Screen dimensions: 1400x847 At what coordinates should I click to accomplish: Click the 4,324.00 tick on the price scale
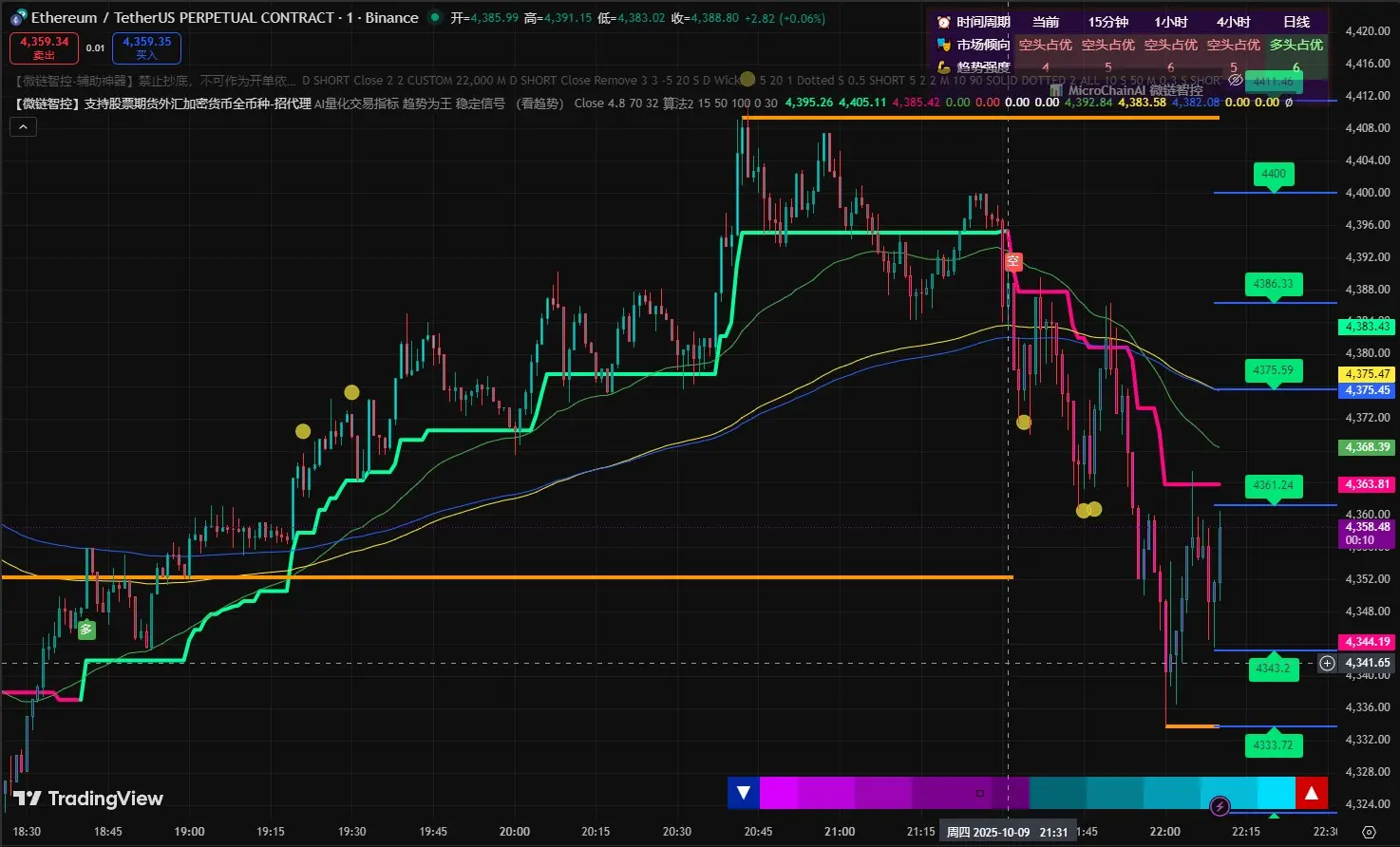[x=1368, y=804]
